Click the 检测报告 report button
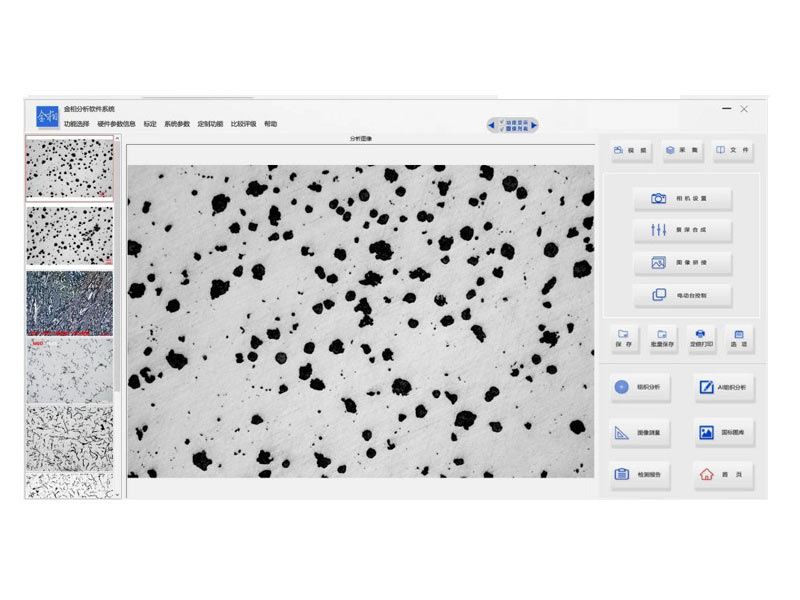Viewport: 800px width, 600px height. coord(641,474)
